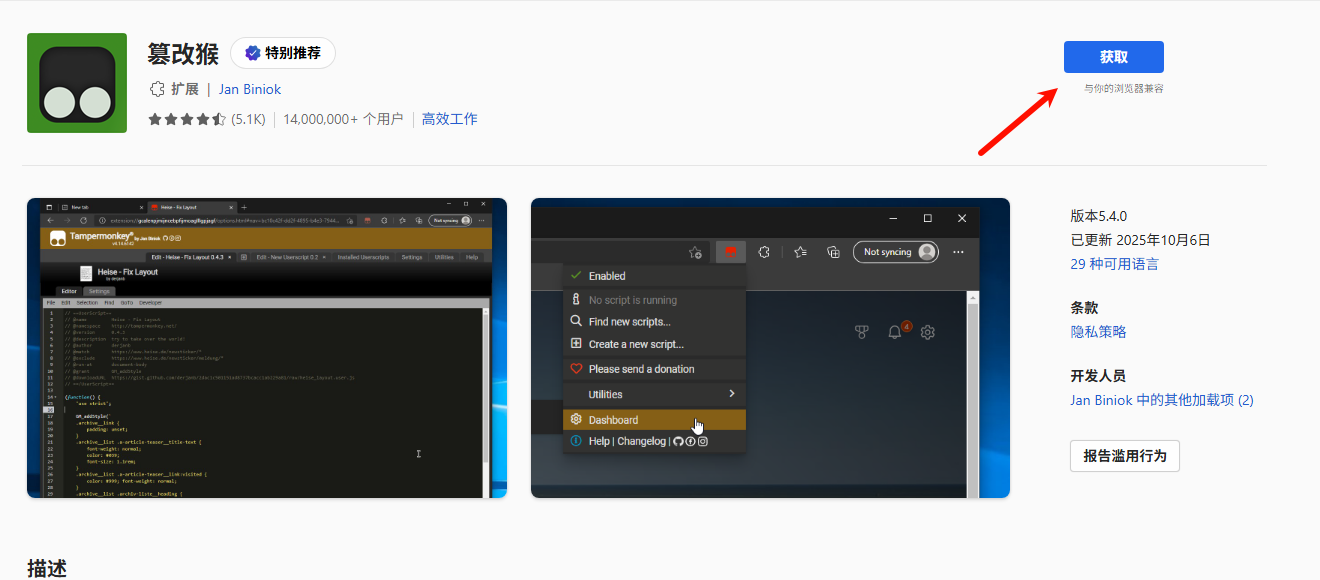Click the Not syncing profile button
The height and width of the screenshot is (580, 1320).
[895, 252]
